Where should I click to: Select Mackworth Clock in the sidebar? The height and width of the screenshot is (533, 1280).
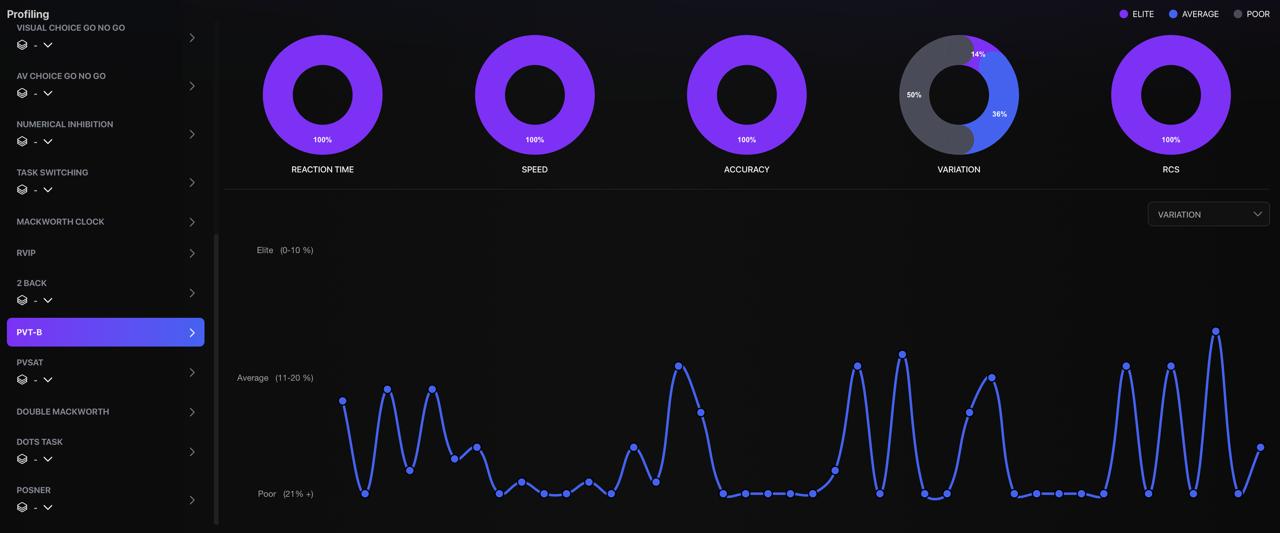(60, 222)
